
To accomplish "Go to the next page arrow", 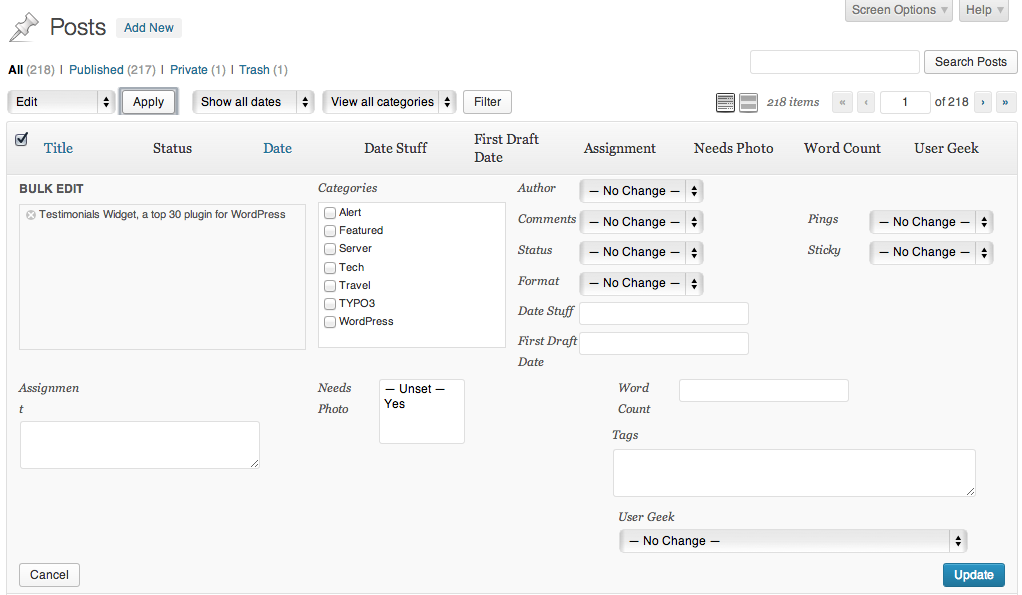I will pos(983,102).
